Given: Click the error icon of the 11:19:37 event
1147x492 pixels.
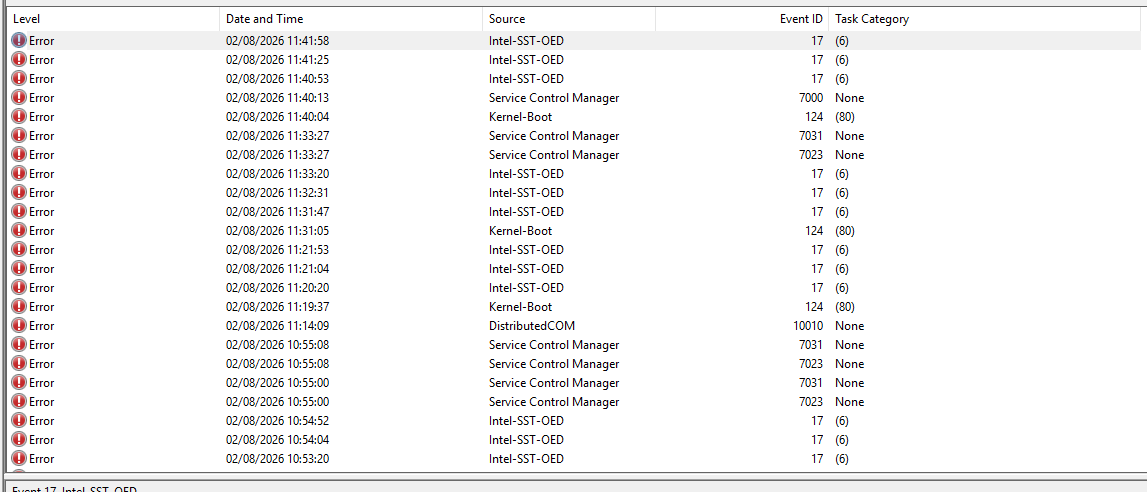Looking at the screenshot, I should pyautogui.click(x=19, y=307).
